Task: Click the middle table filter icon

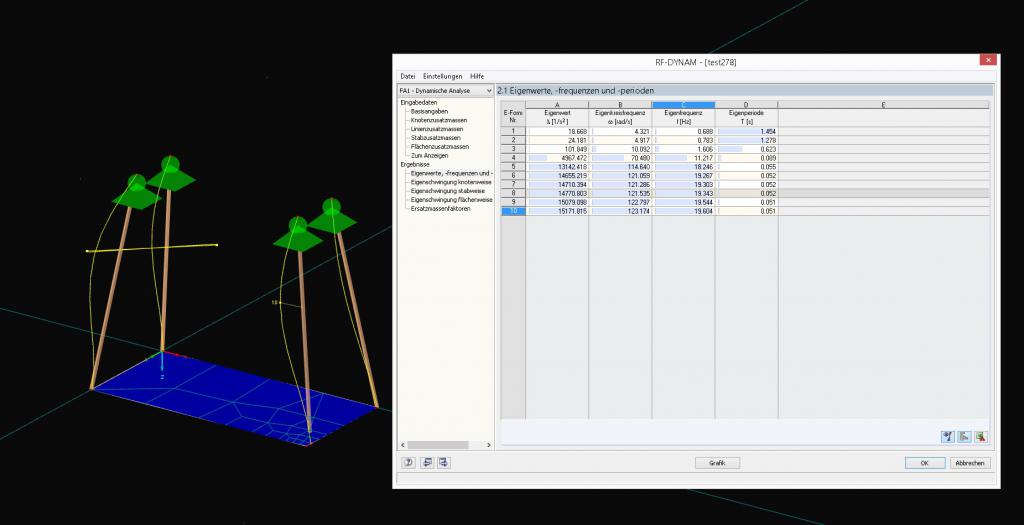Action: pyautogui.click(x=964, y=437)
